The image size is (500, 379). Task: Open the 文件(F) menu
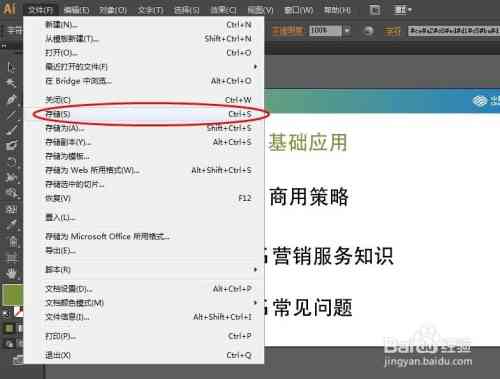[41, 10]
